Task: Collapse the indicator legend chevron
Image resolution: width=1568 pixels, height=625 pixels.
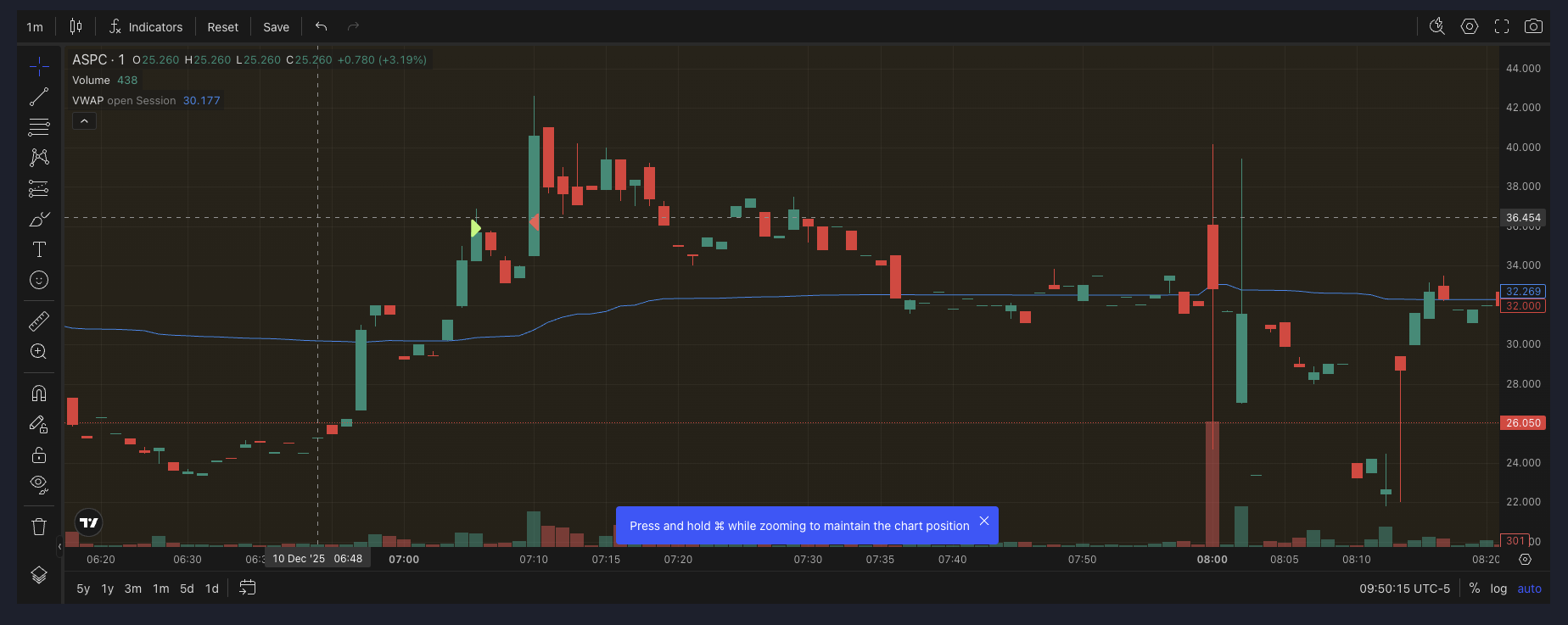Action: point(84,121)
